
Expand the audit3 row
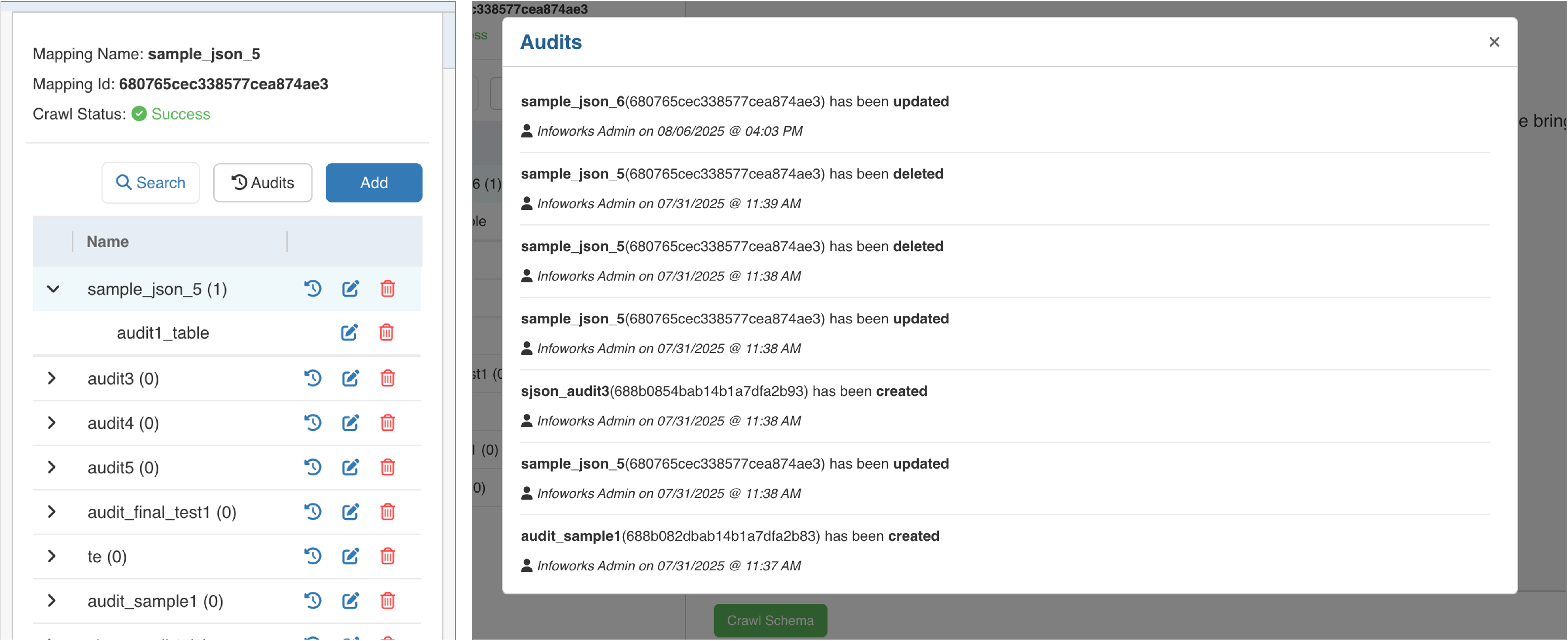pos(52,378)
